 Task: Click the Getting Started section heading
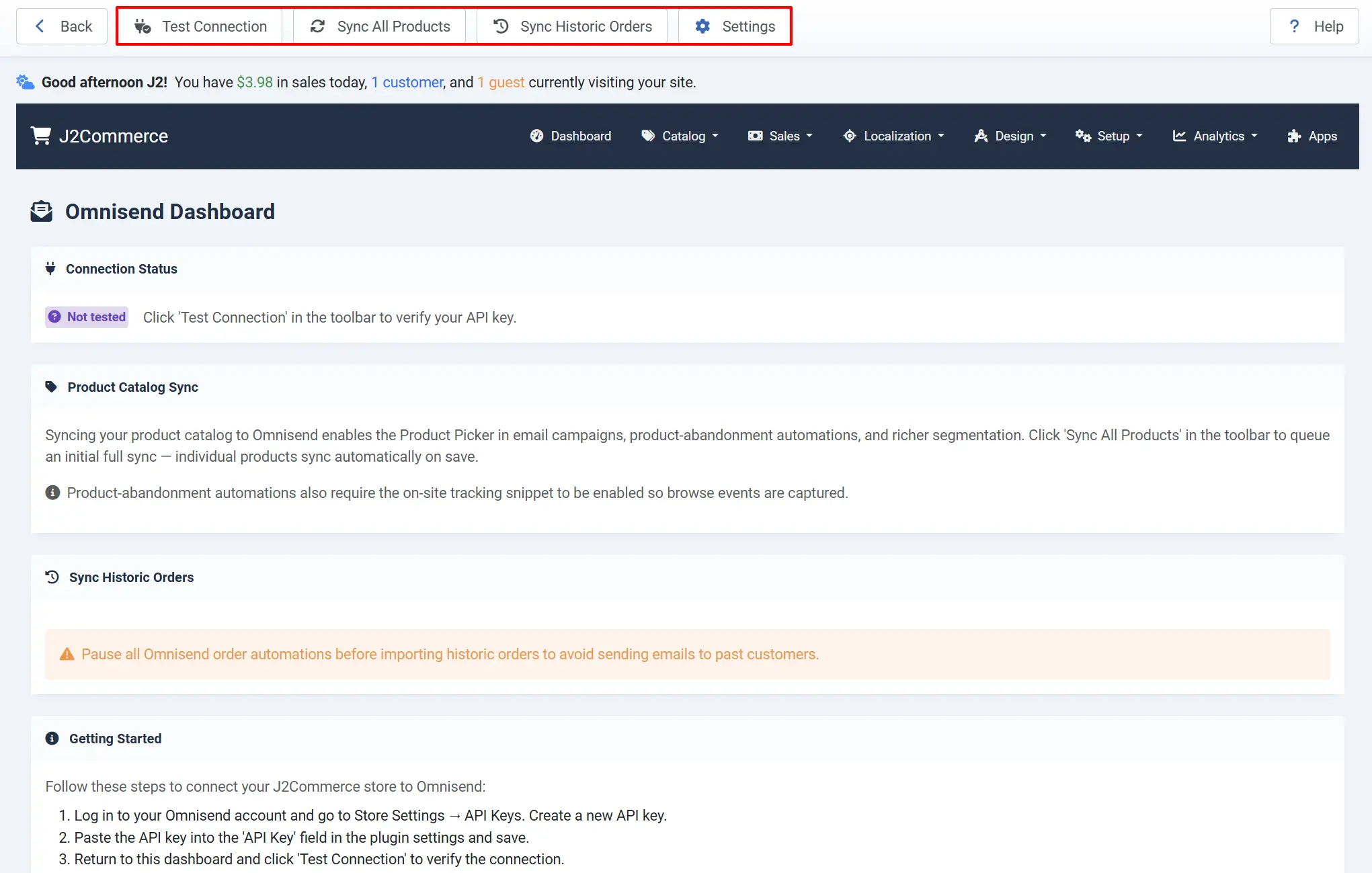pos(116,739)
